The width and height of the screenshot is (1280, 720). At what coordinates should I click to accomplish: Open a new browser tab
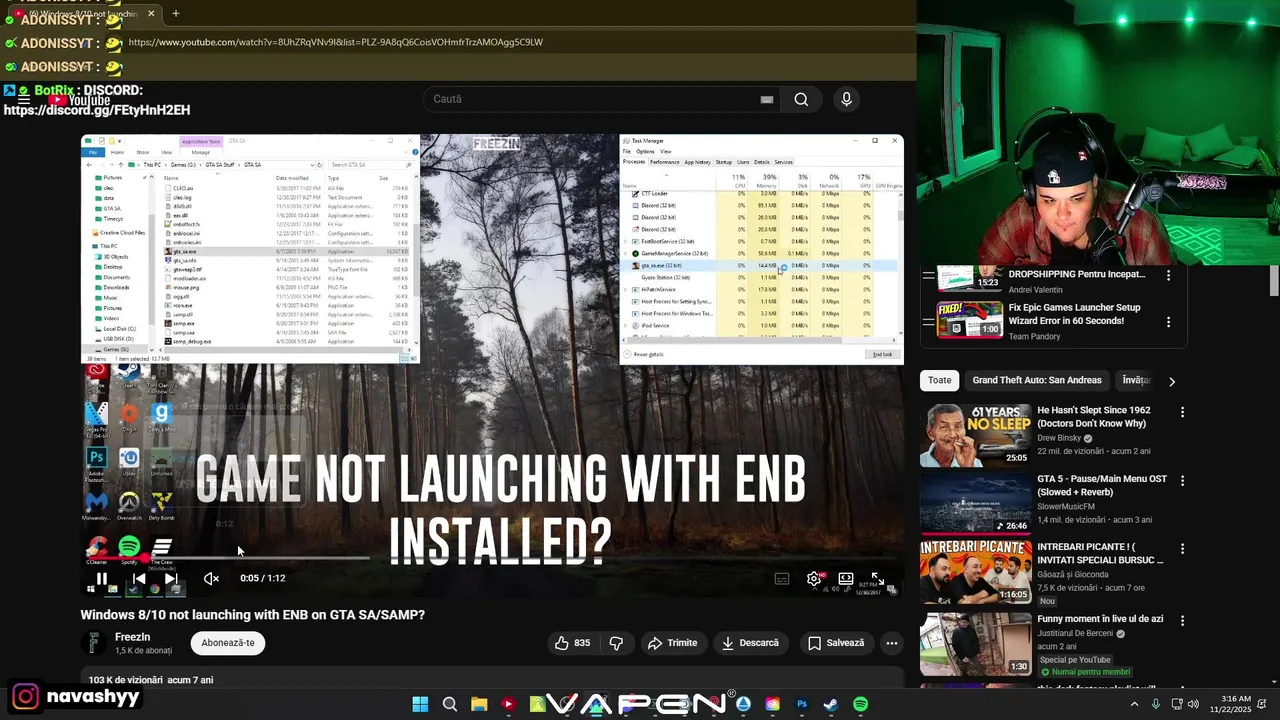[x=175, y=13]
